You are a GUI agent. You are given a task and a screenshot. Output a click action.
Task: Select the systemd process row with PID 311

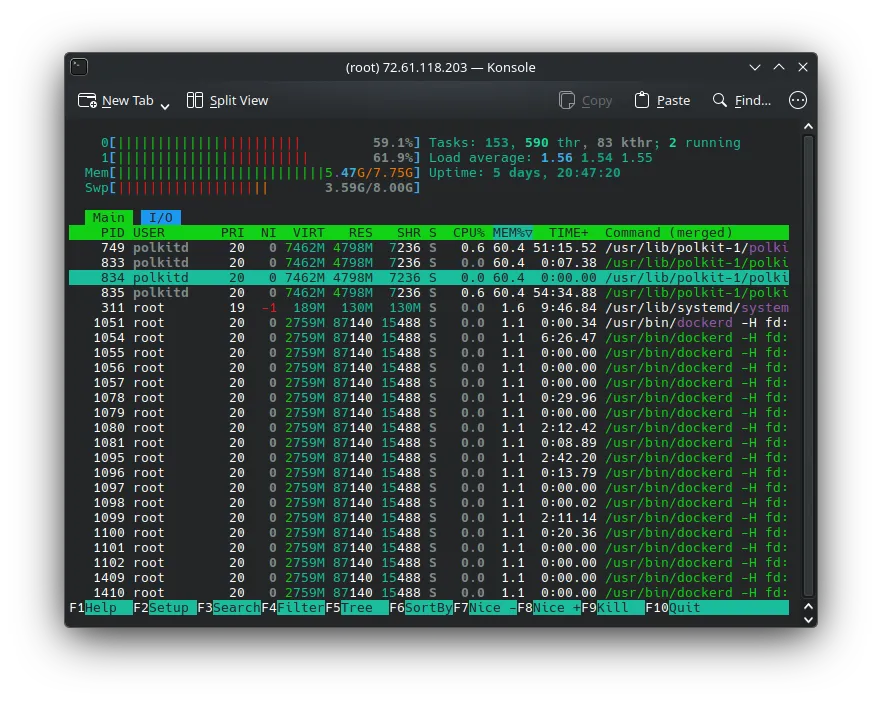pos(400,307)
